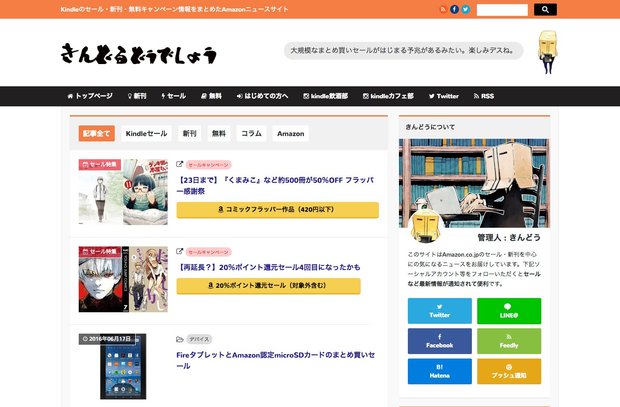Click the folder icon beside デバイス tag
The image size is (620, 407).
[180, 339]
